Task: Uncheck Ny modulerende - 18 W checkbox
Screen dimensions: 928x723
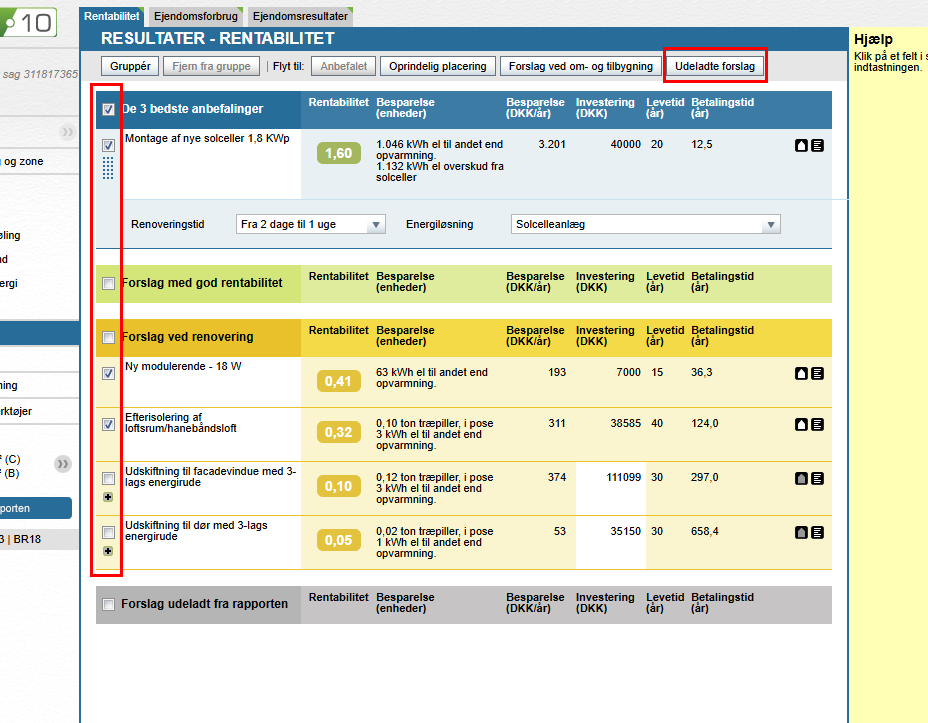Action: [108, 373]
